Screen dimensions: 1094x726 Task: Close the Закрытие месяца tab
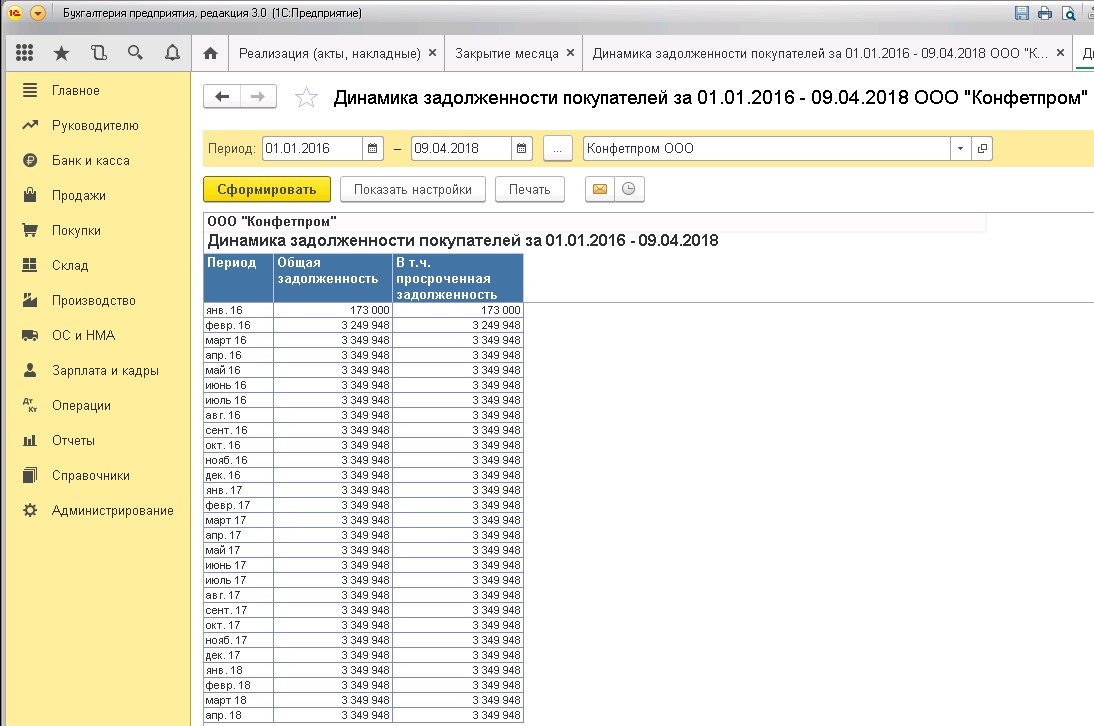pyautogui.click(x=570, y=52)
